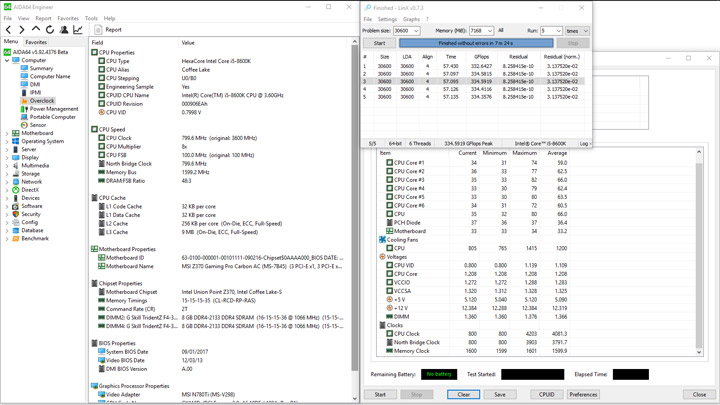Viewport: 720px width, 405px height.
Task: Expand the Display tree node
Action: point(7,158)
